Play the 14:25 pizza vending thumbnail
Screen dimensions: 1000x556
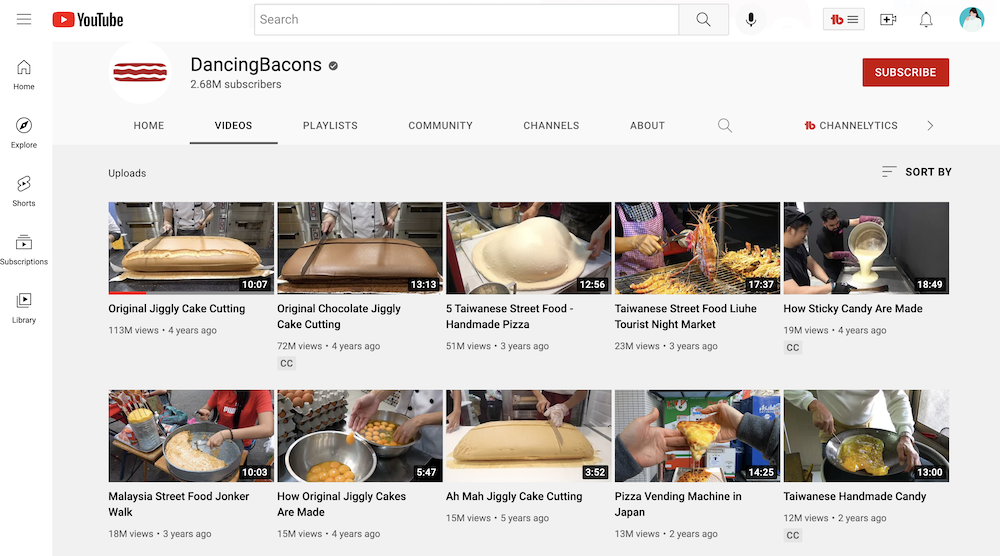click(697, 435)
